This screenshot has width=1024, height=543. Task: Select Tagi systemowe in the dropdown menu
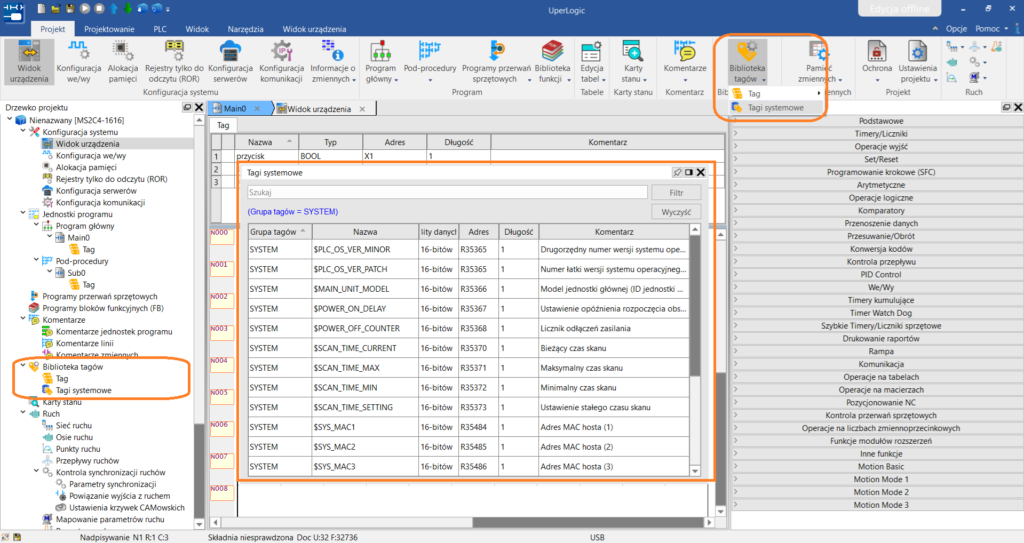click(x=776, y=108)
